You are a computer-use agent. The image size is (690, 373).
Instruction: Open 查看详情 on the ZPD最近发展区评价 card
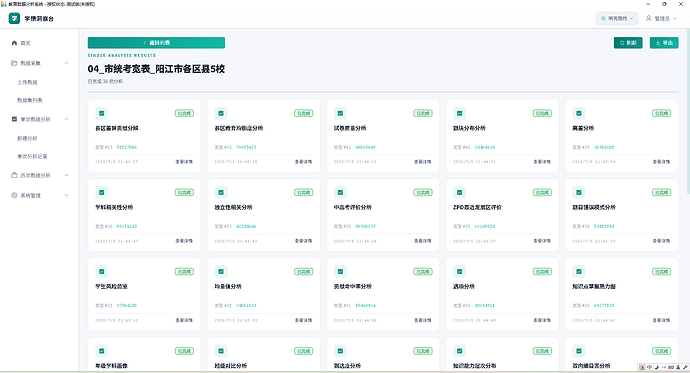pyautogui.click(x=542, y=241)
